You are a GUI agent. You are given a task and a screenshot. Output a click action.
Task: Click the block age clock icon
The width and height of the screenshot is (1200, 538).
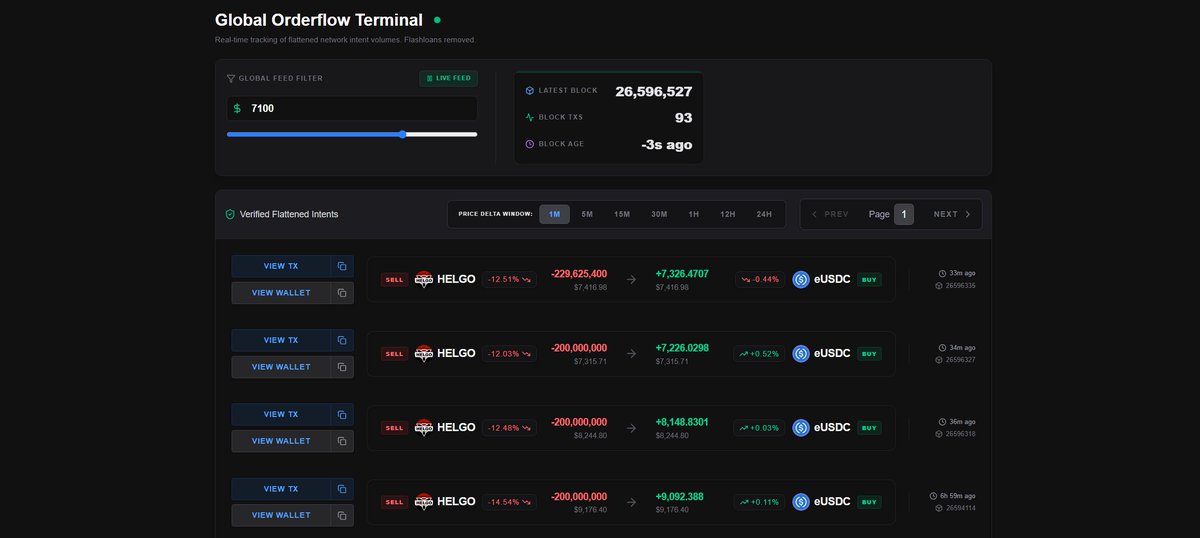point(530,144)
